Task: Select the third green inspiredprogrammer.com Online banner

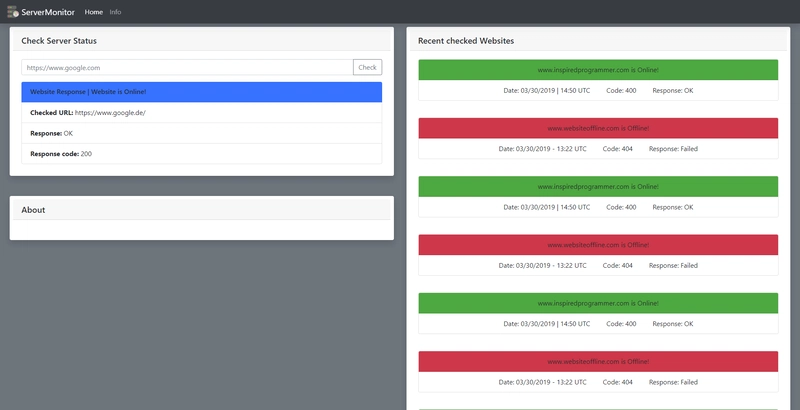Action: click(598, 302)
